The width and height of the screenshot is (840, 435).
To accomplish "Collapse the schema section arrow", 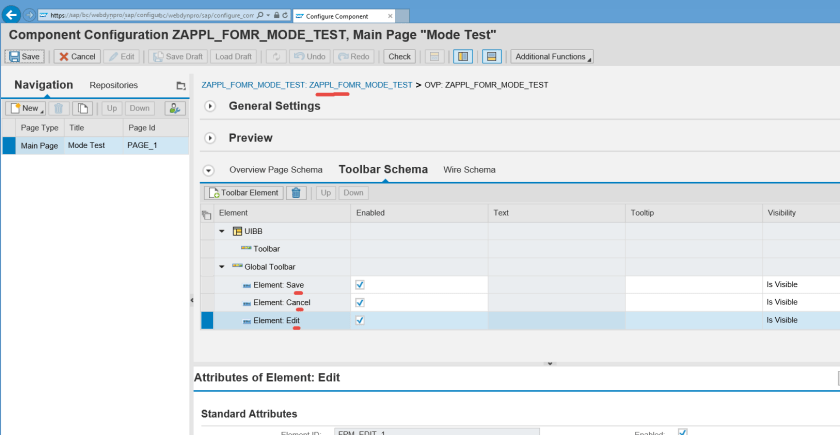I will (x=209, y=170).
